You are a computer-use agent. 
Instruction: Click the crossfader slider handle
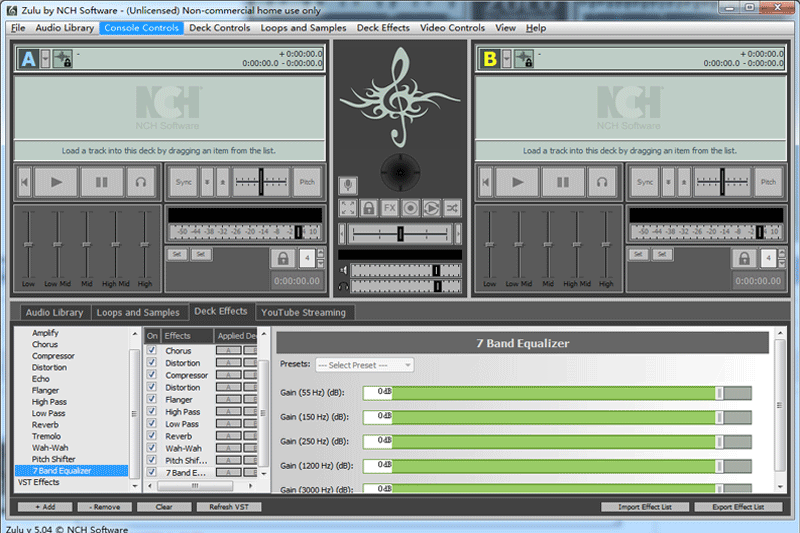pos(401,234)
